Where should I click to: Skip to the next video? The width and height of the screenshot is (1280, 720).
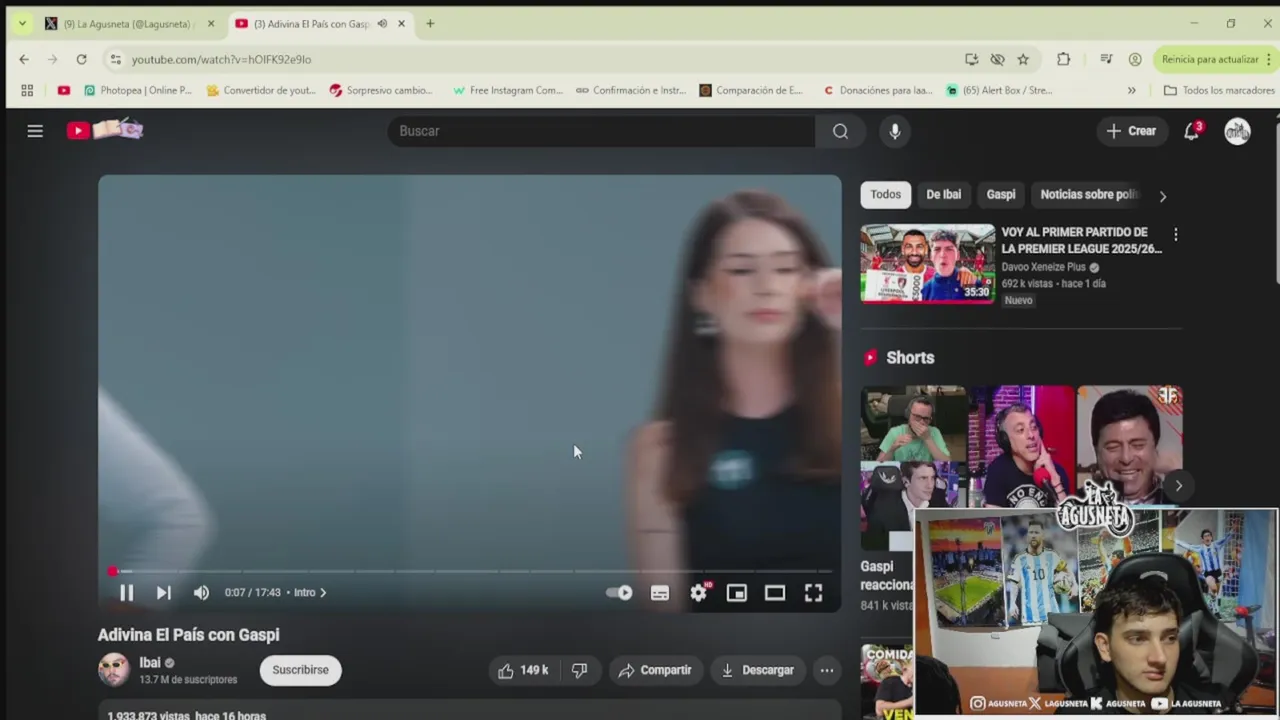click(x=164, y=593)
